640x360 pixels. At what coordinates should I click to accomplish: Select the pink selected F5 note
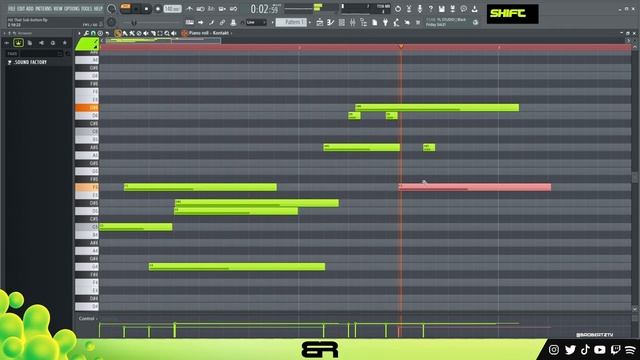tap(475, 187)
